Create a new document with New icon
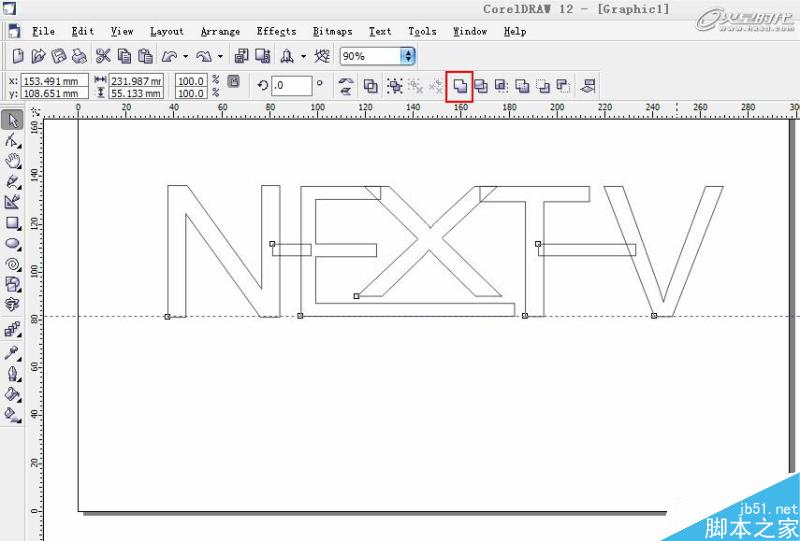Image resolution: width=800 pixels, height=541 pixels. point(18,56)
